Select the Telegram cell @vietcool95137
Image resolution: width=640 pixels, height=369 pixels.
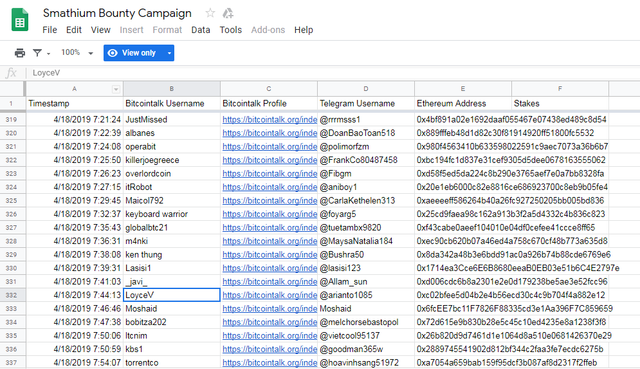(366, 336)
